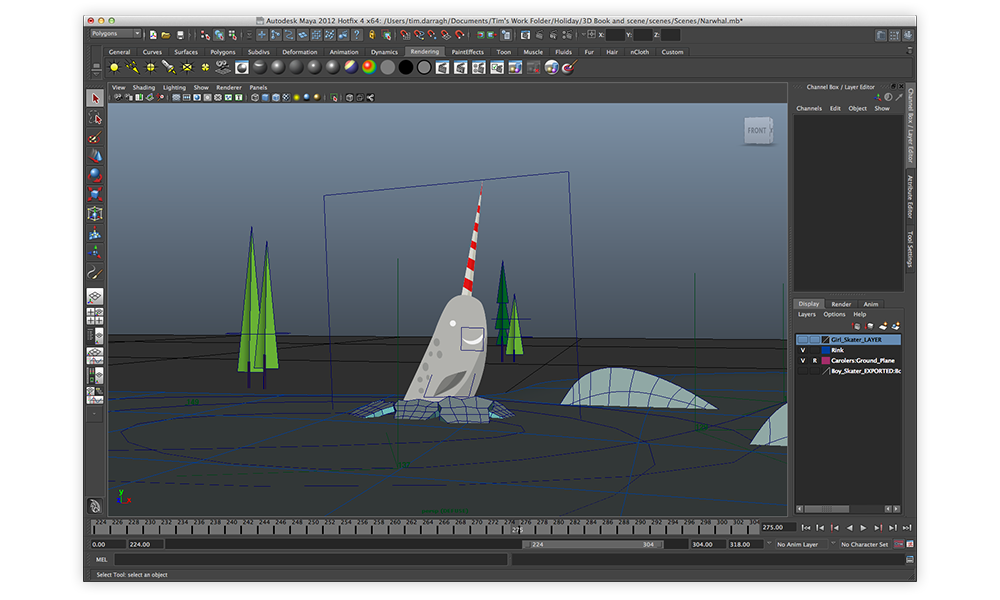Open the No Character Set dropdown
Screen dimensions: 1000x600
pos(864,545)
